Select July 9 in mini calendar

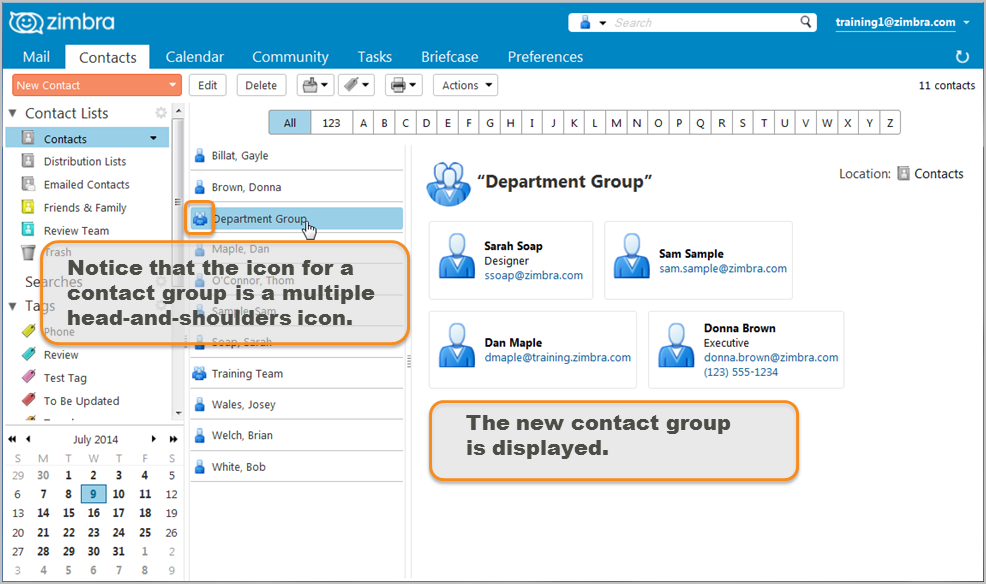(x=93, y=494)
